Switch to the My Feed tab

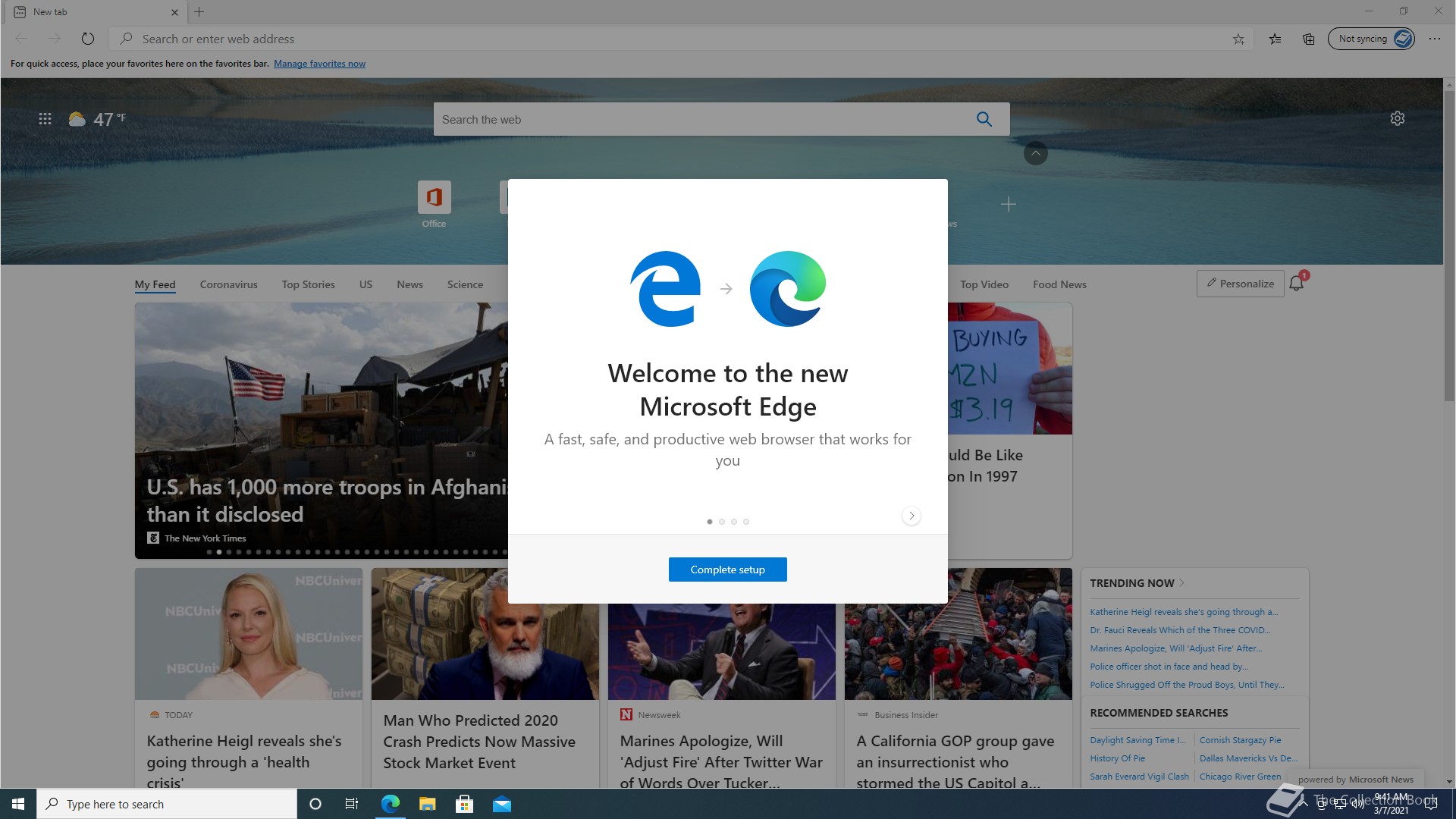click(155, 284)
